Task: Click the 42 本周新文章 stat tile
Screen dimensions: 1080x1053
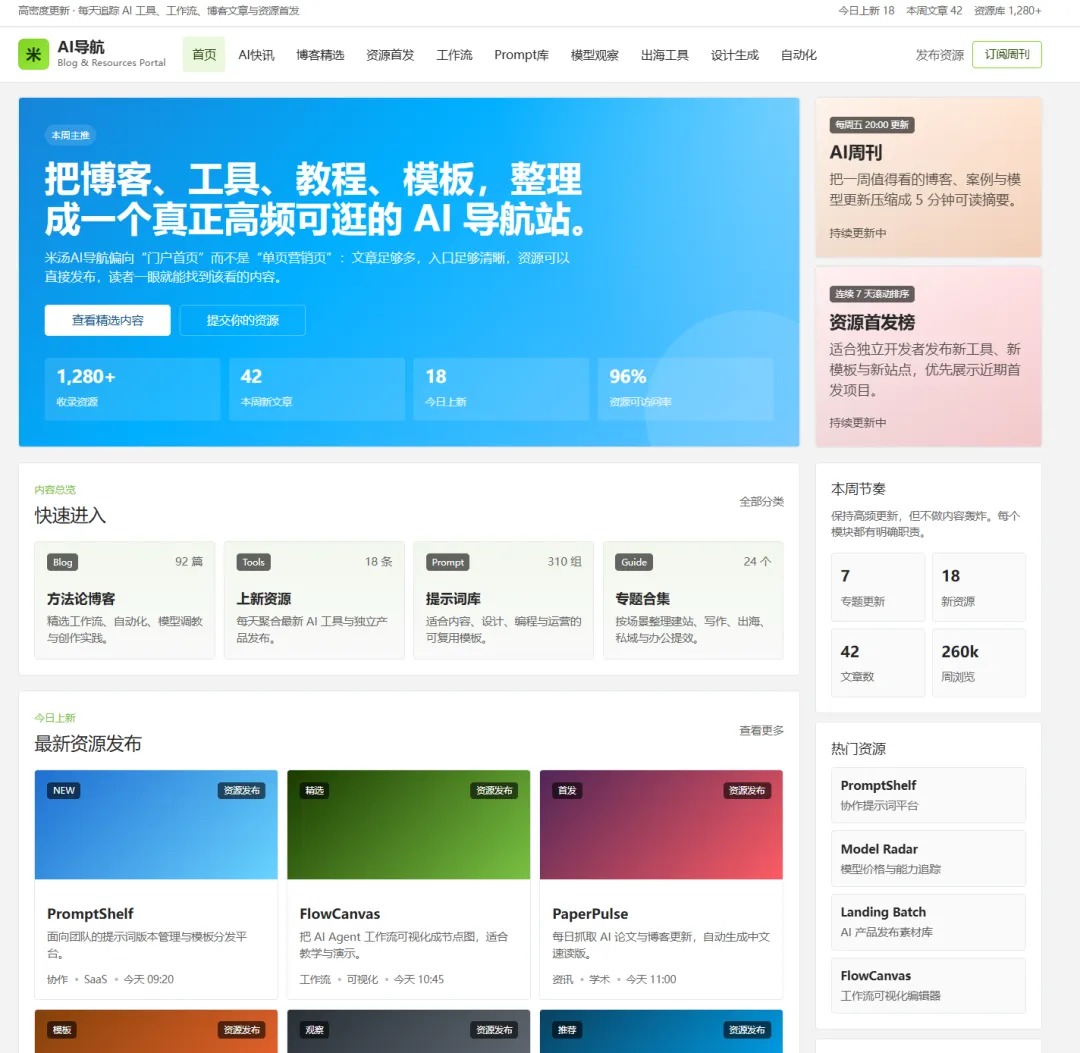Action: pyautogui.click(x=317, y=388)
